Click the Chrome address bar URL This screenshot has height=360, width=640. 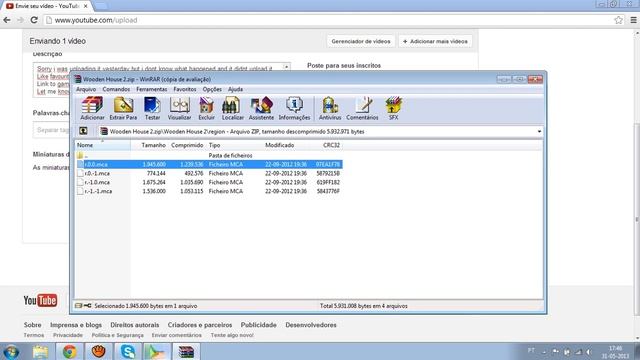(x=96, y=20)
